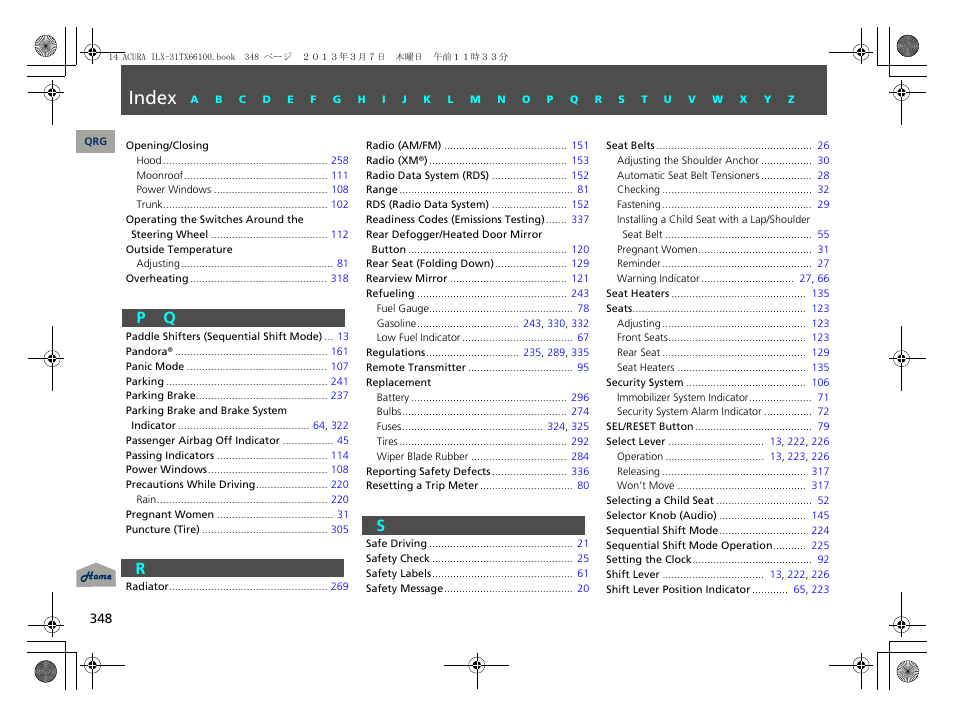This screenshot has width=954, height=718.
Task: Open page 151 for Radio (AM/FM)
Action: point(580,145)
